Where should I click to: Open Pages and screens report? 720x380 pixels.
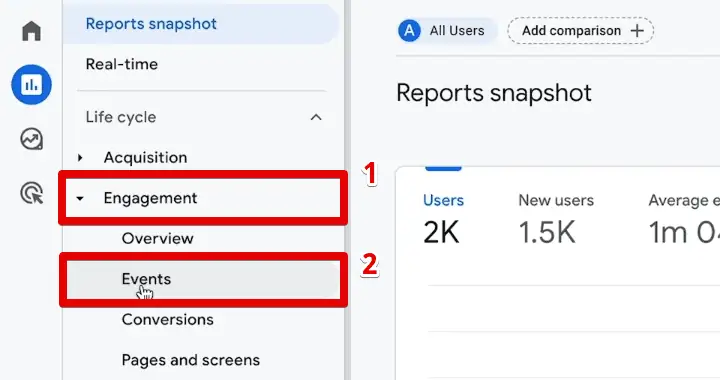coord(191,360)
